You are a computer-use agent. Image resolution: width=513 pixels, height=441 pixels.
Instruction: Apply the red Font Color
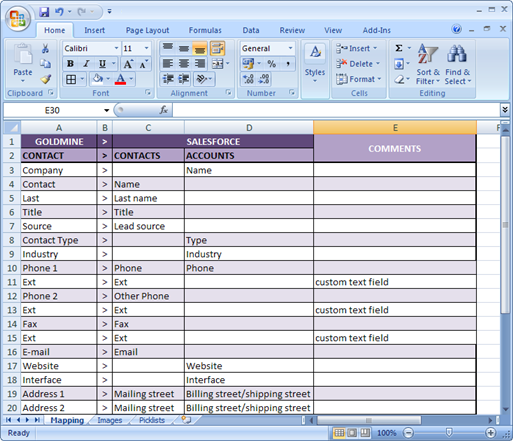point(120,79)
